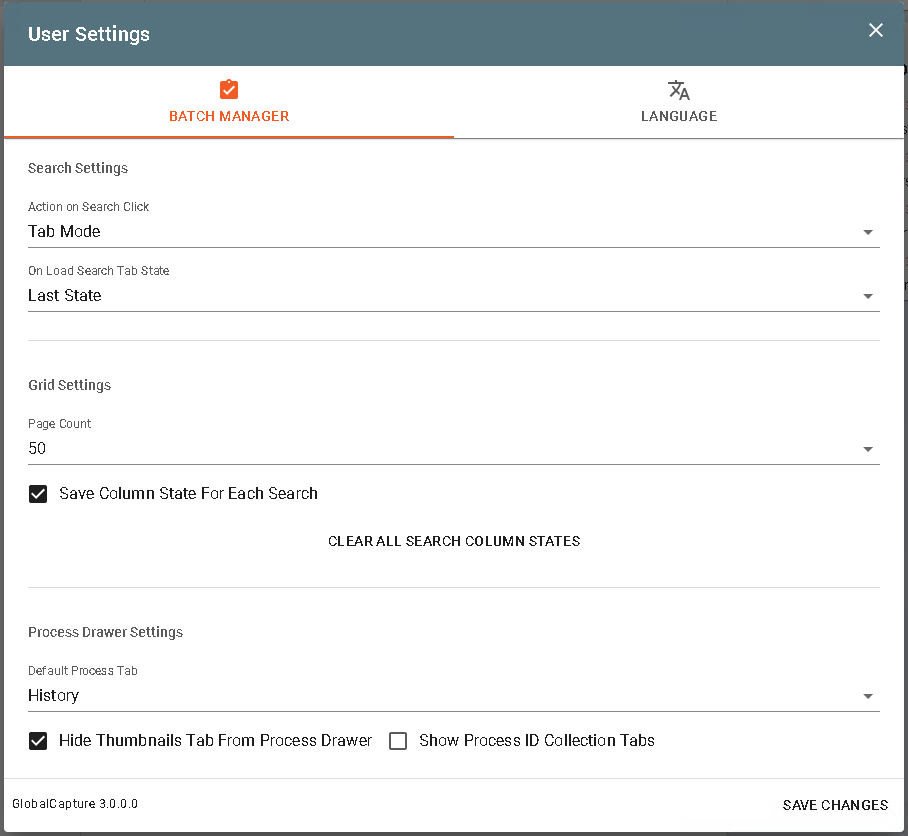
Task: Click arrow icon for Action on Search Click
Action: click(867, 232)
